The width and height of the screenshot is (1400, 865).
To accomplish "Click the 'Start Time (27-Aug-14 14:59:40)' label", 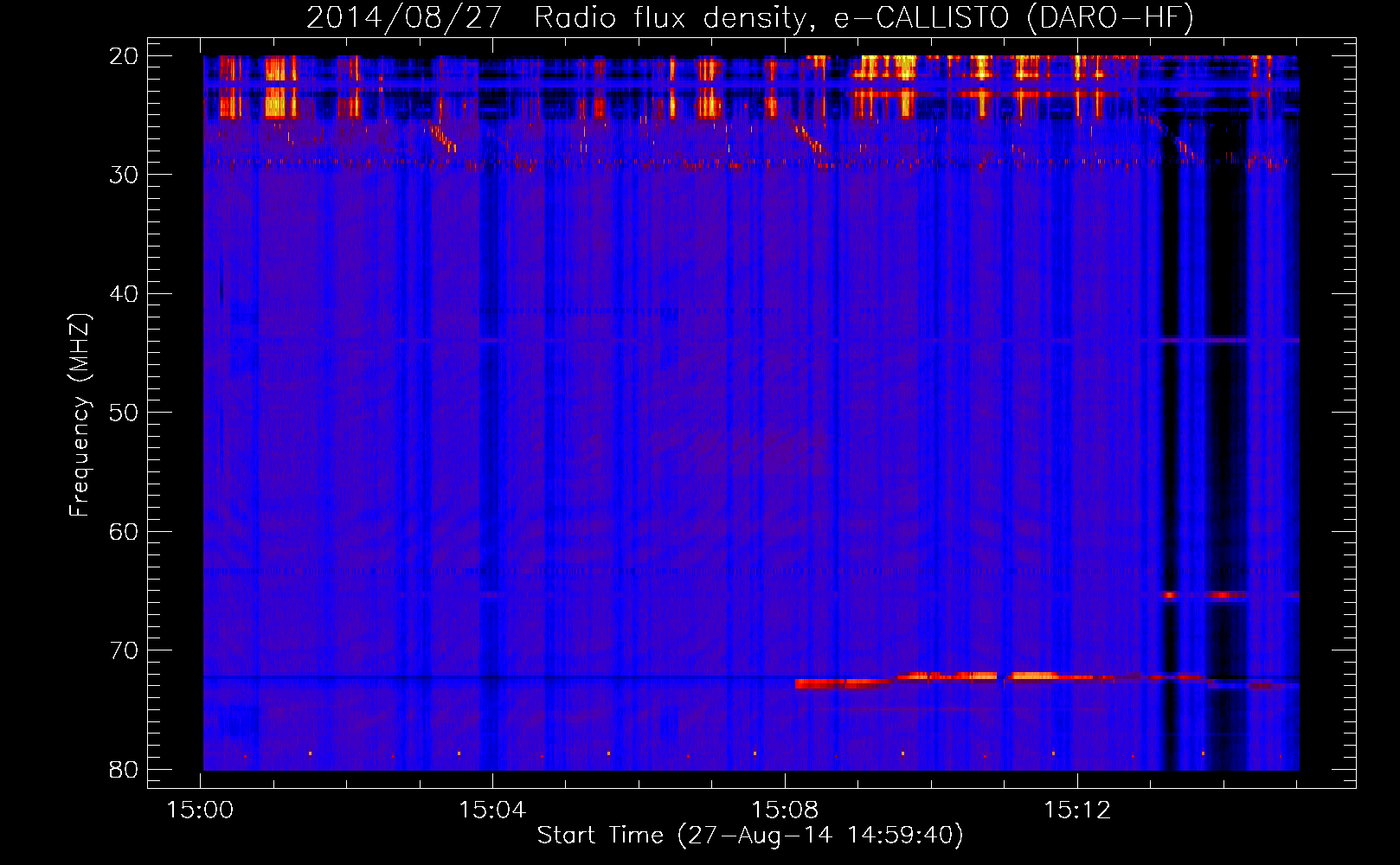I will tap(750, 836).
